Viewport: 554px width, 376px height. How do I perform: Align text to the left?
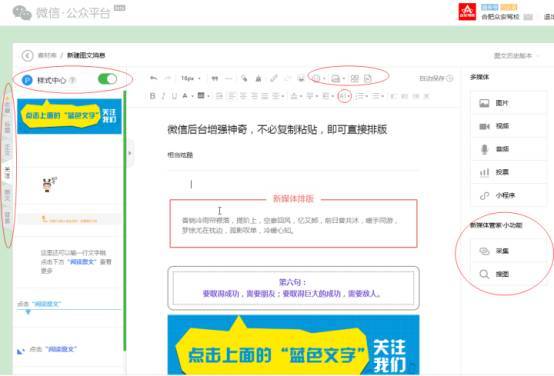(x=232, y=96)
